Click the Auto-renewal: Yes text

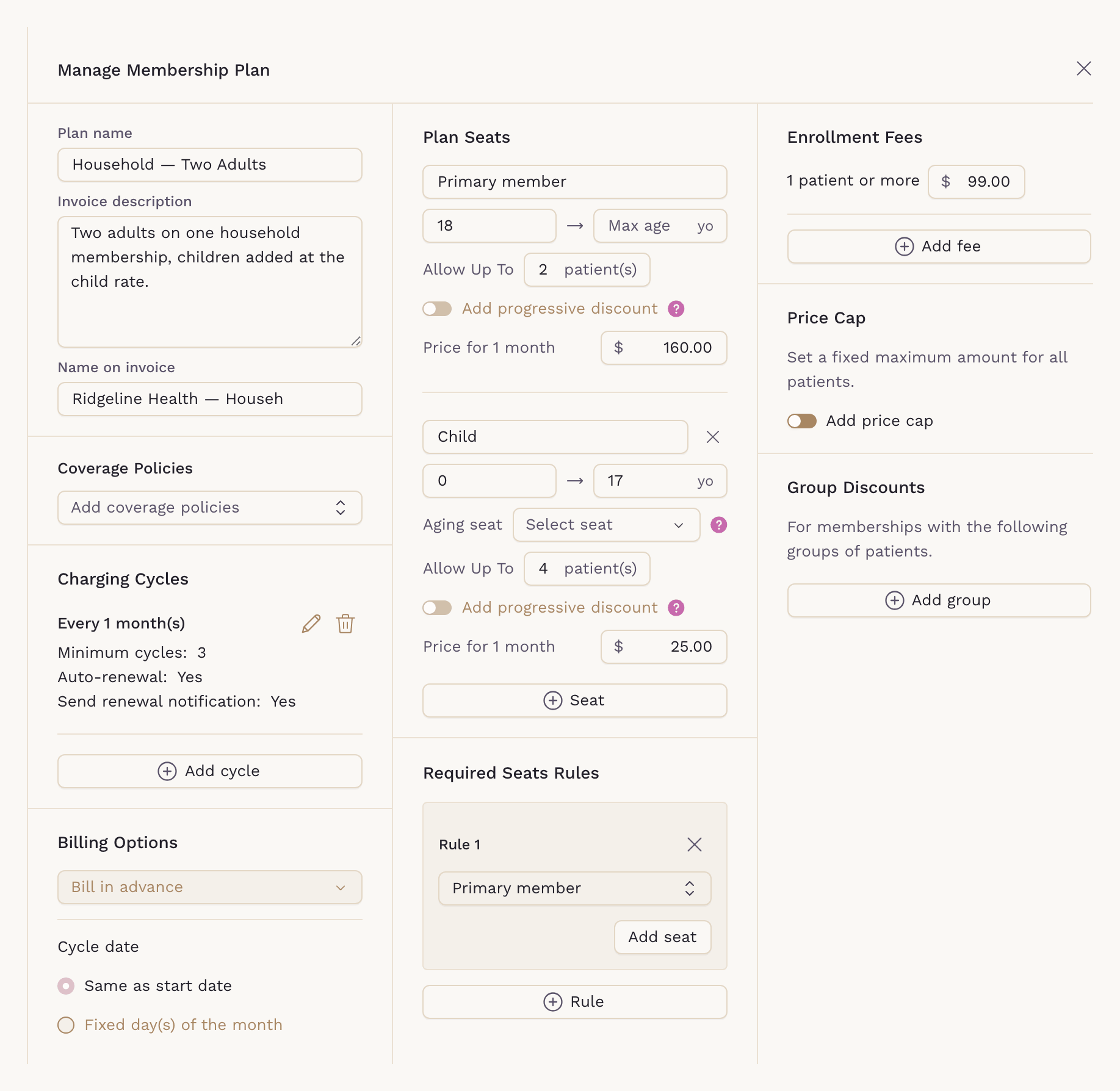130,677
